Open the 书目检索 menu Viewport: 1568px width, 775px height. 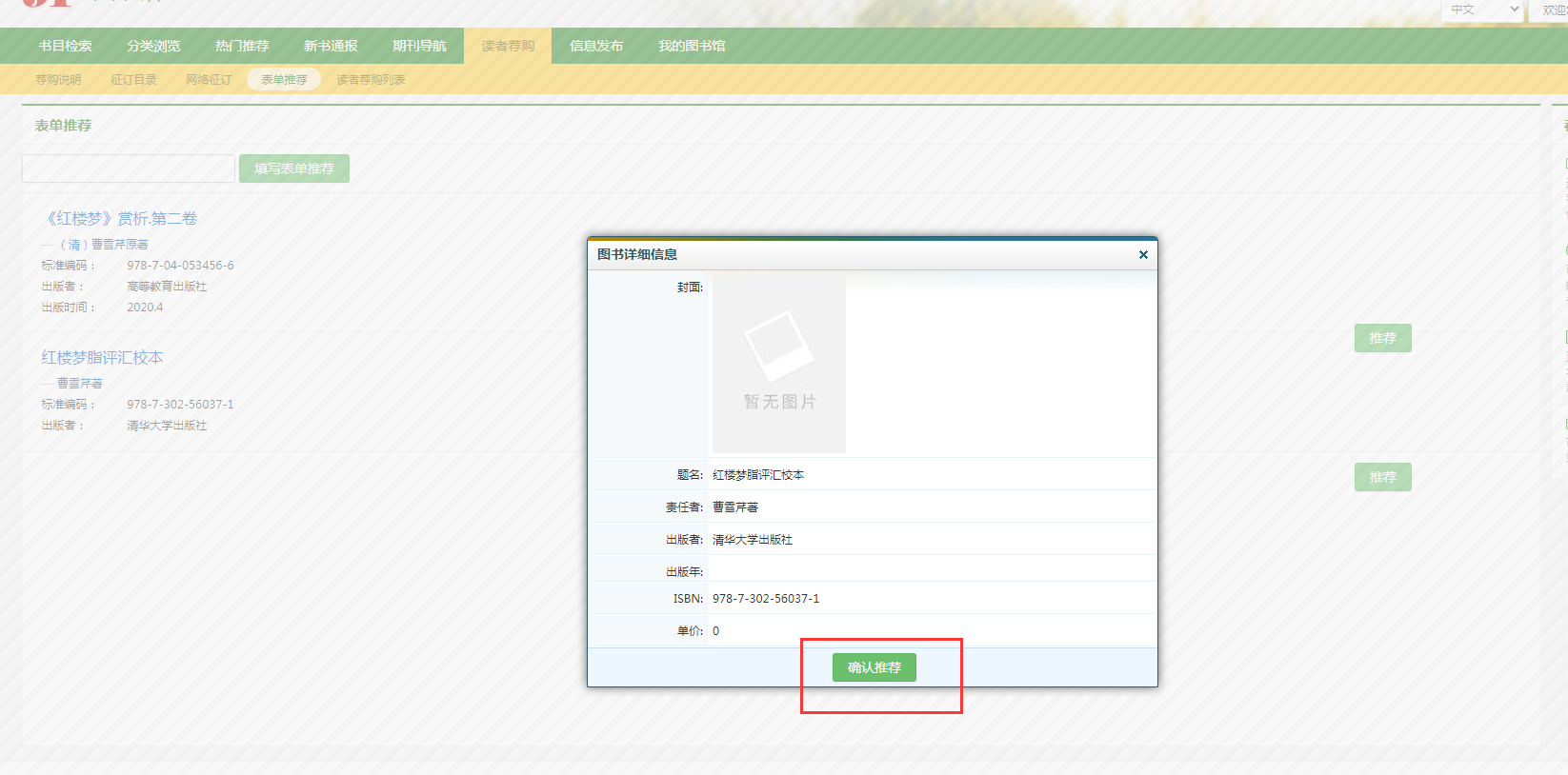click(65, 46)
